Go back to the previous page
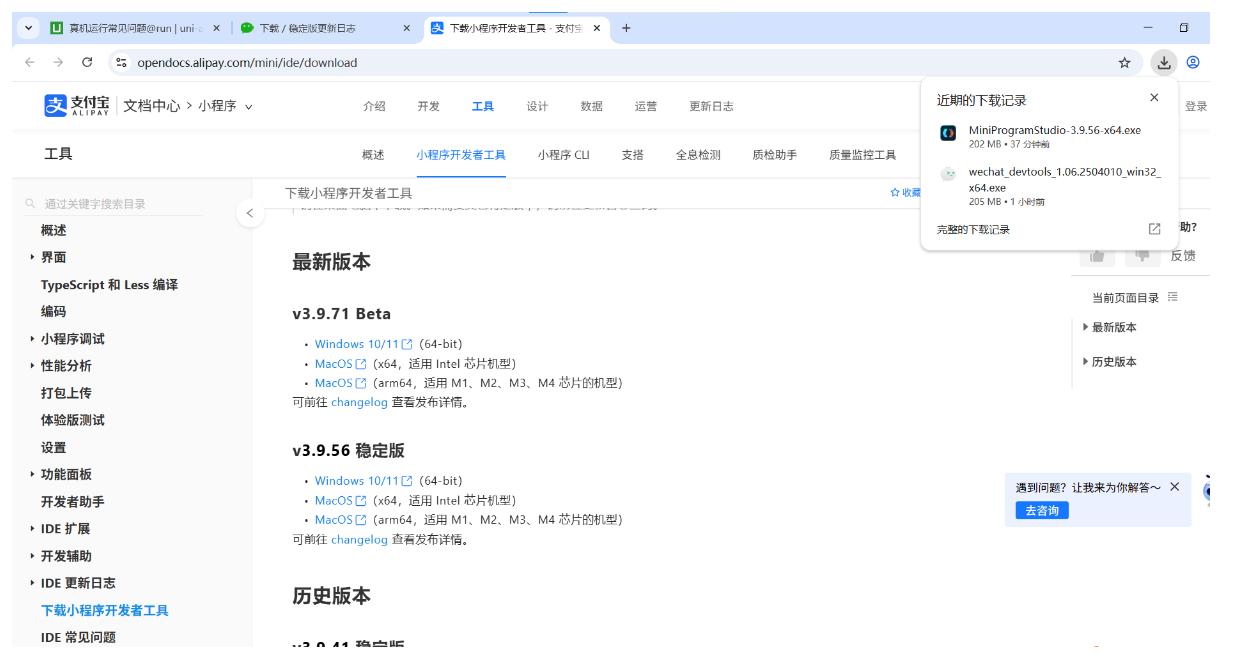Image resolution: width=1239 pixels, height=656 pixels. click(x=29, y=62)
